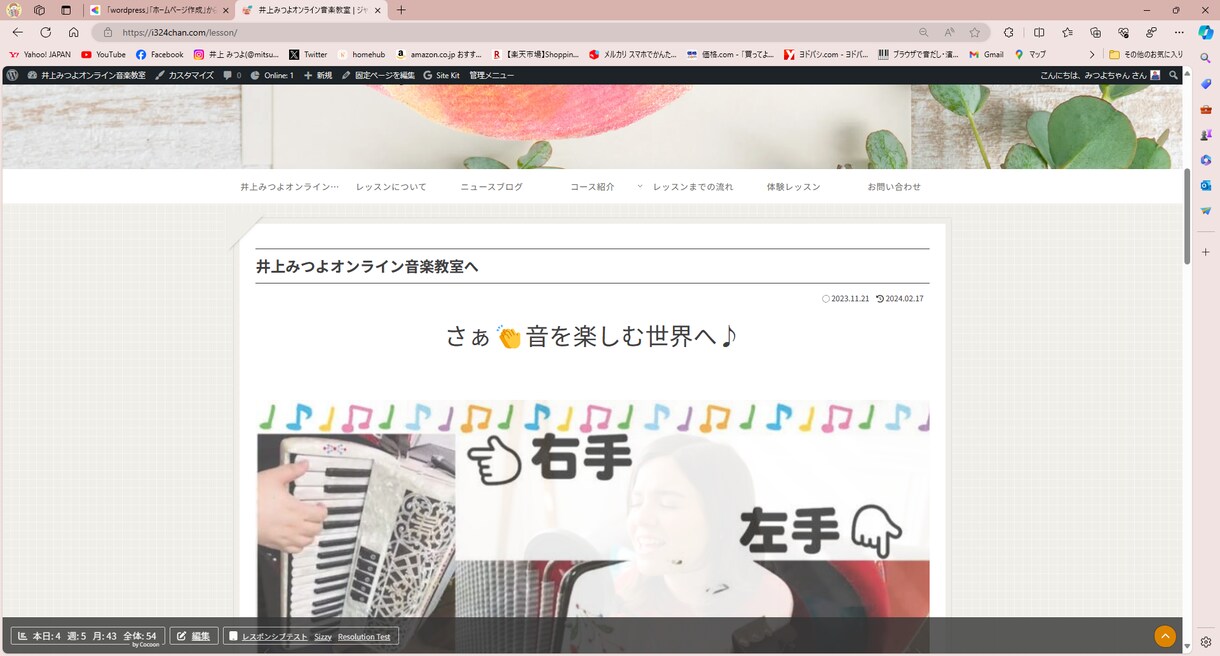The image size is (1220, 656).
Task: Click the 編集 edit button
Action: 194,636
